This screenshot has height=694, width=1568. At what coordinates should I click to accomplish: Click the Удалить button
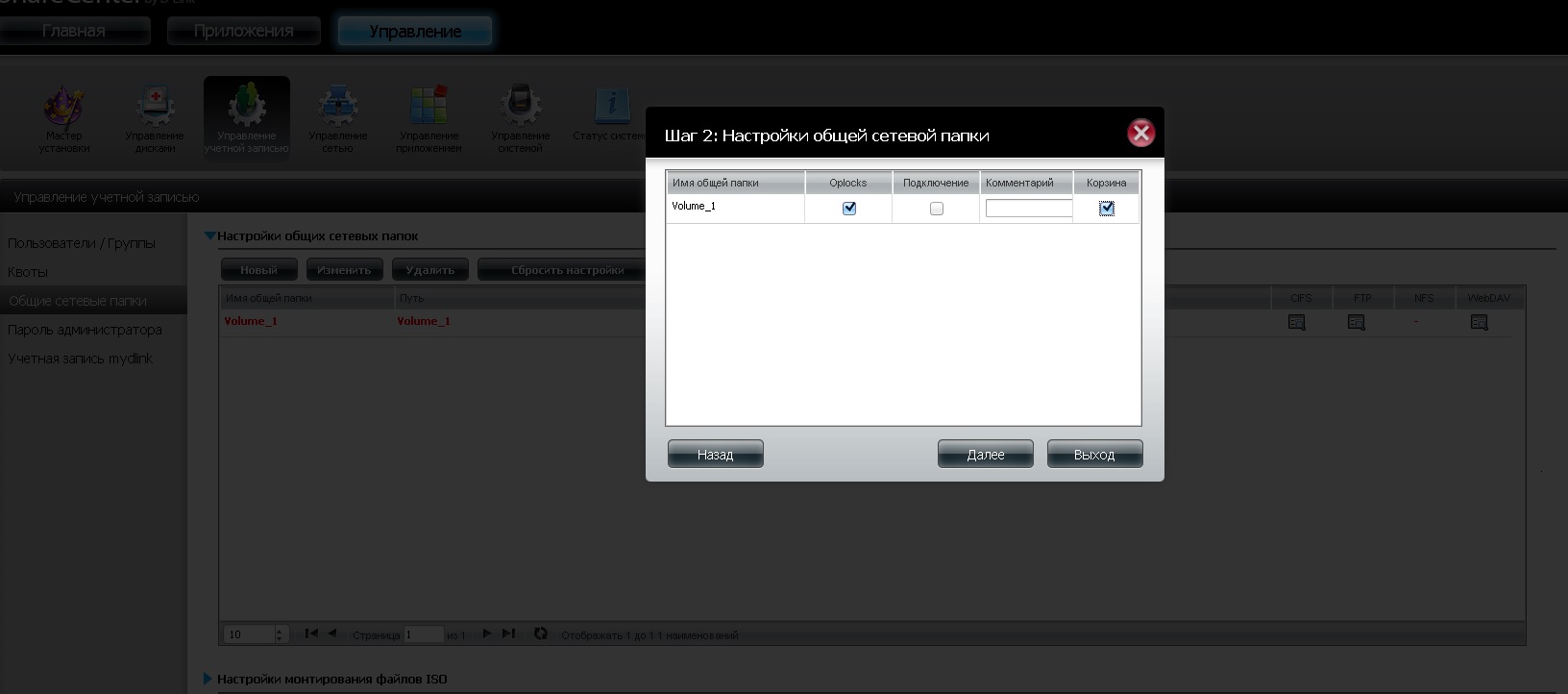(430, 270)
